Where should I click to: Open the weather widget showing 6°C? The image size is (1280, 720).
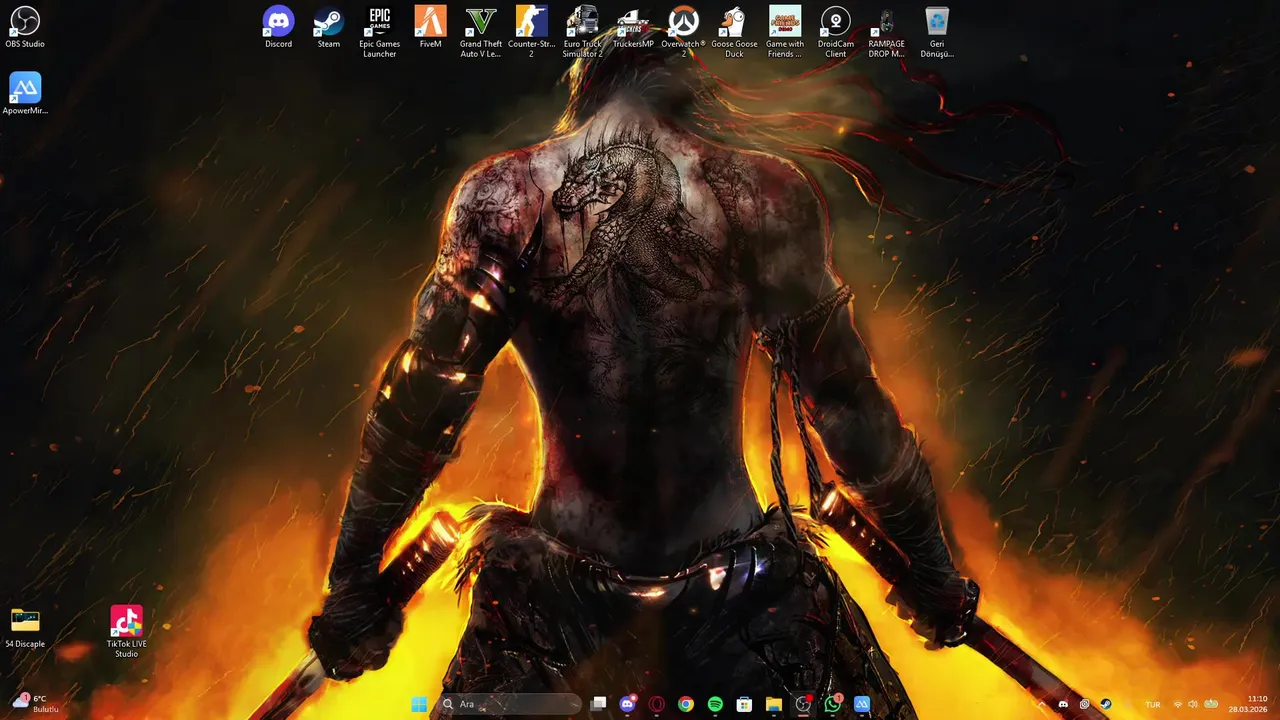point(35,704)
